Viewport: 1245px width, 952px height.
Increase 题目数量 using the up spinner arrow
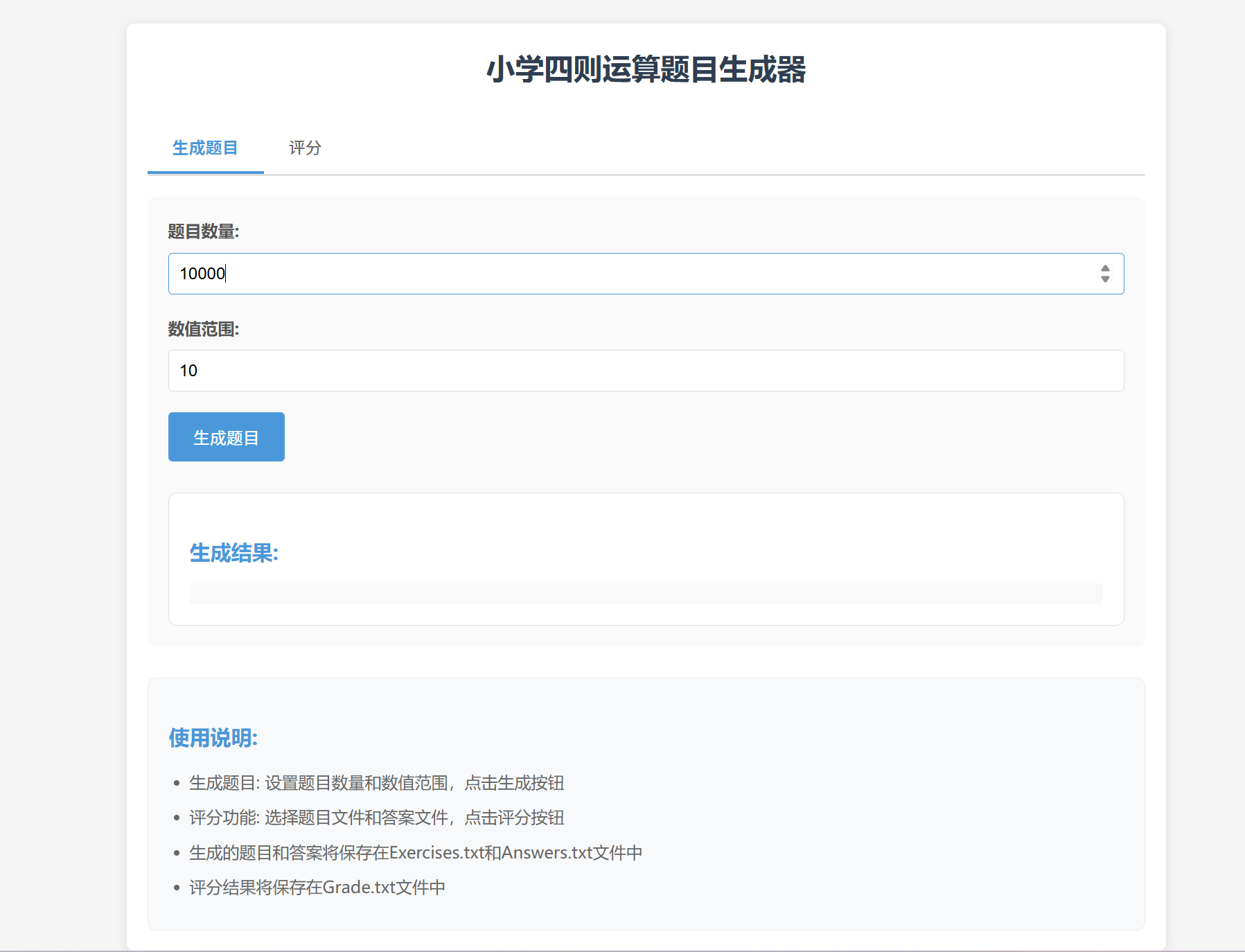point(1105,268)
